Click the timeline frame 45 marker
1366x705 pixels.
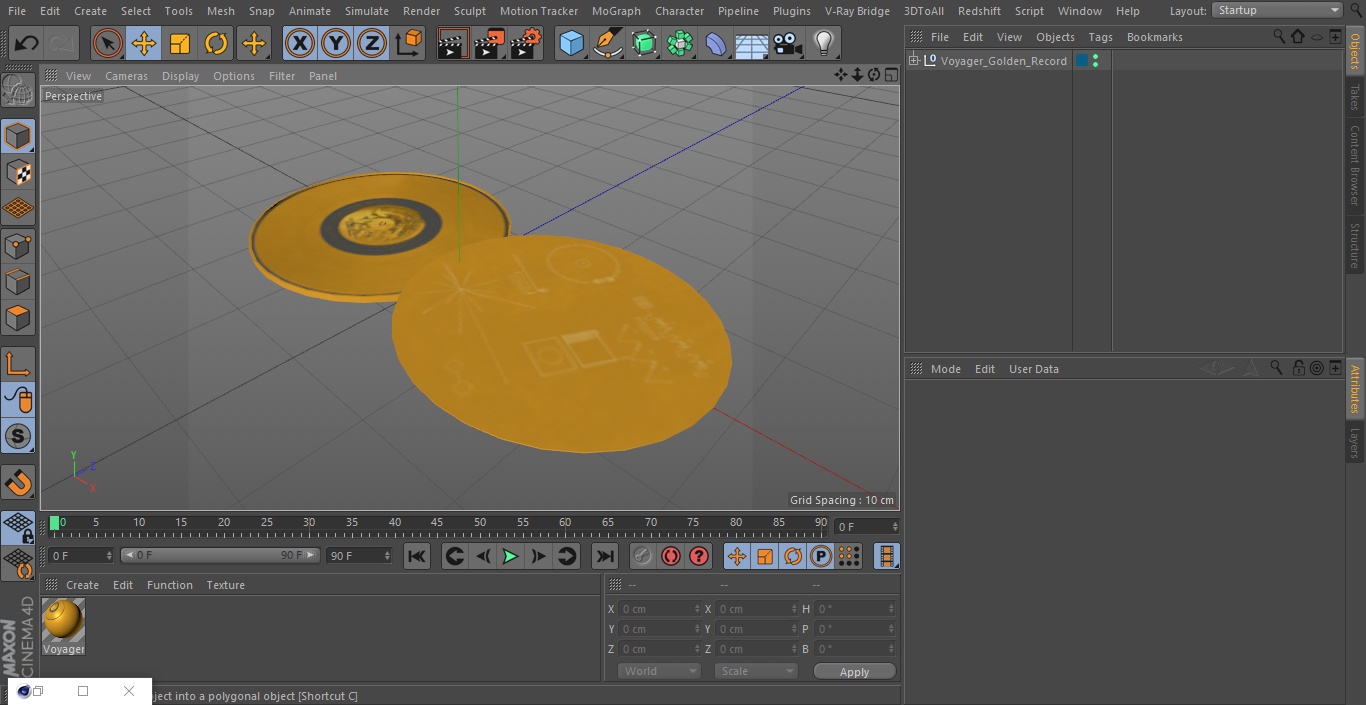click(437, 522)
